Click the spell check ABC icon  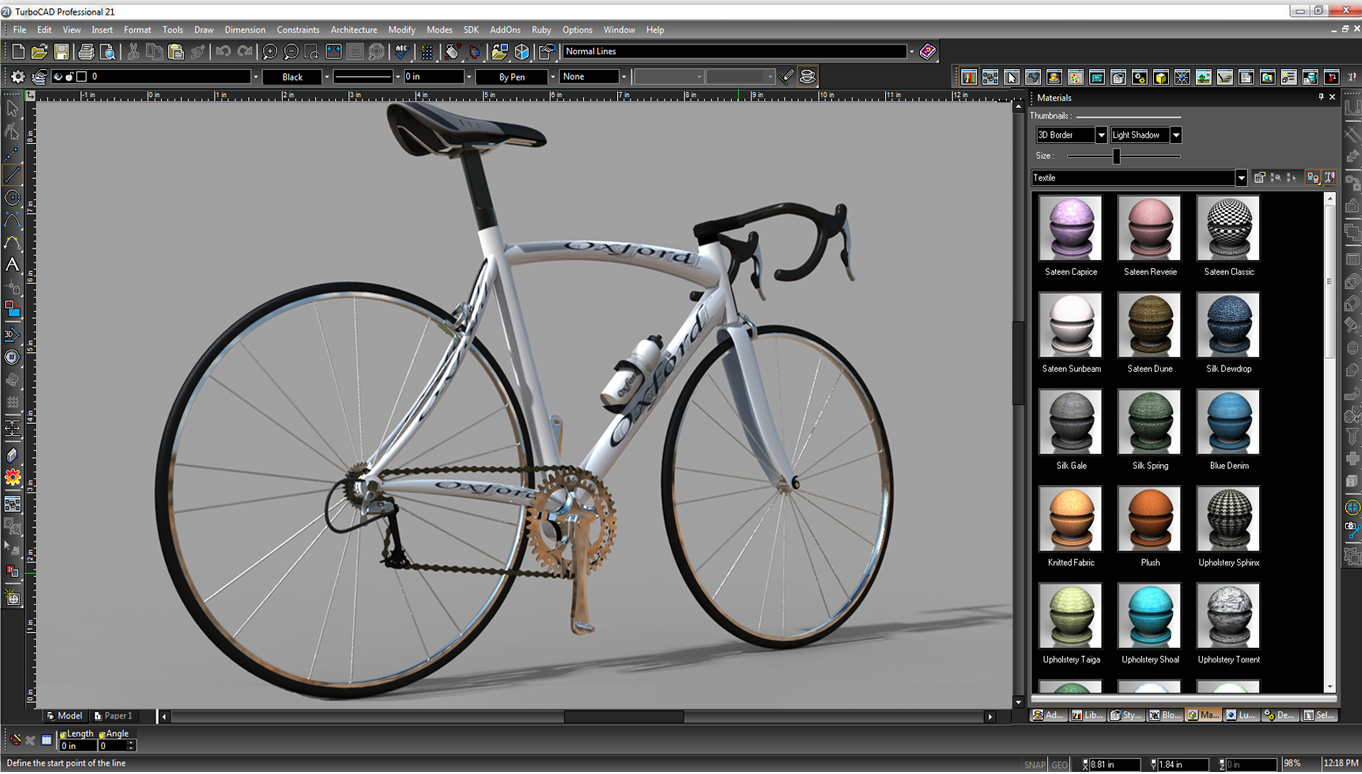pos(402,52)
